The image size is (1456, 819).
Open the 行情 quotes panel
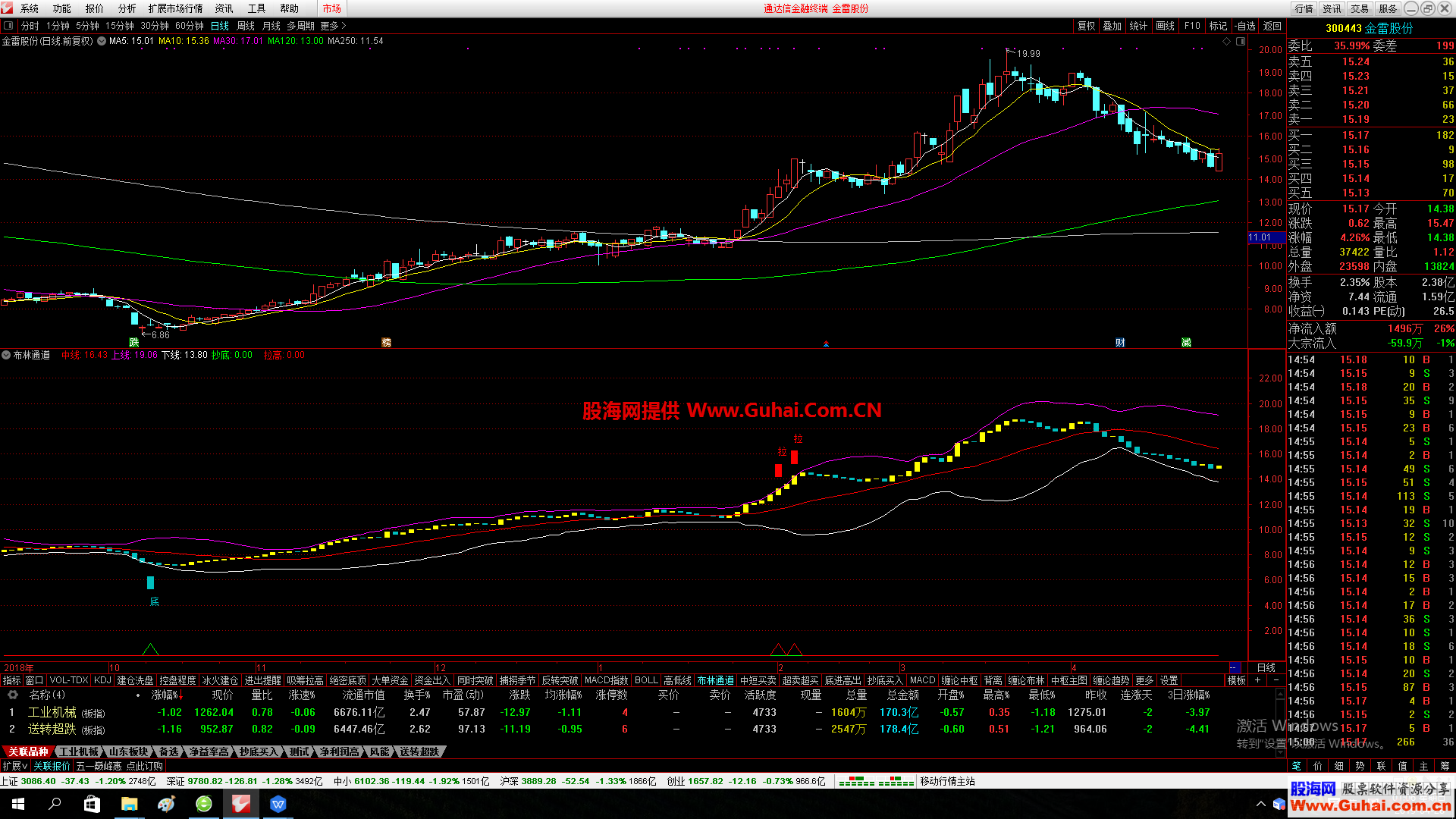coord(1304,8)
